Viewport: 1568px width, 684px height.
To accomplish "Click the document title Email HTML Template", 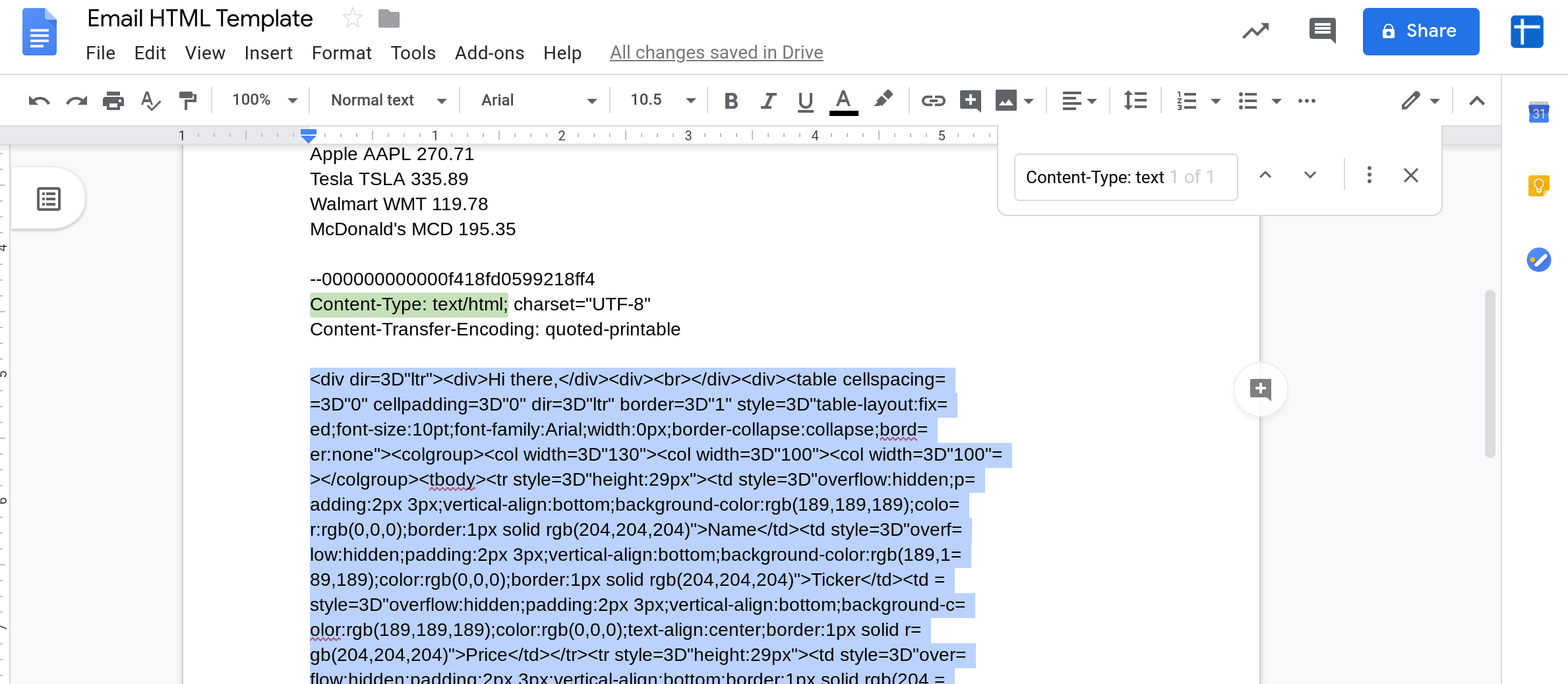I will coord(200,18).
